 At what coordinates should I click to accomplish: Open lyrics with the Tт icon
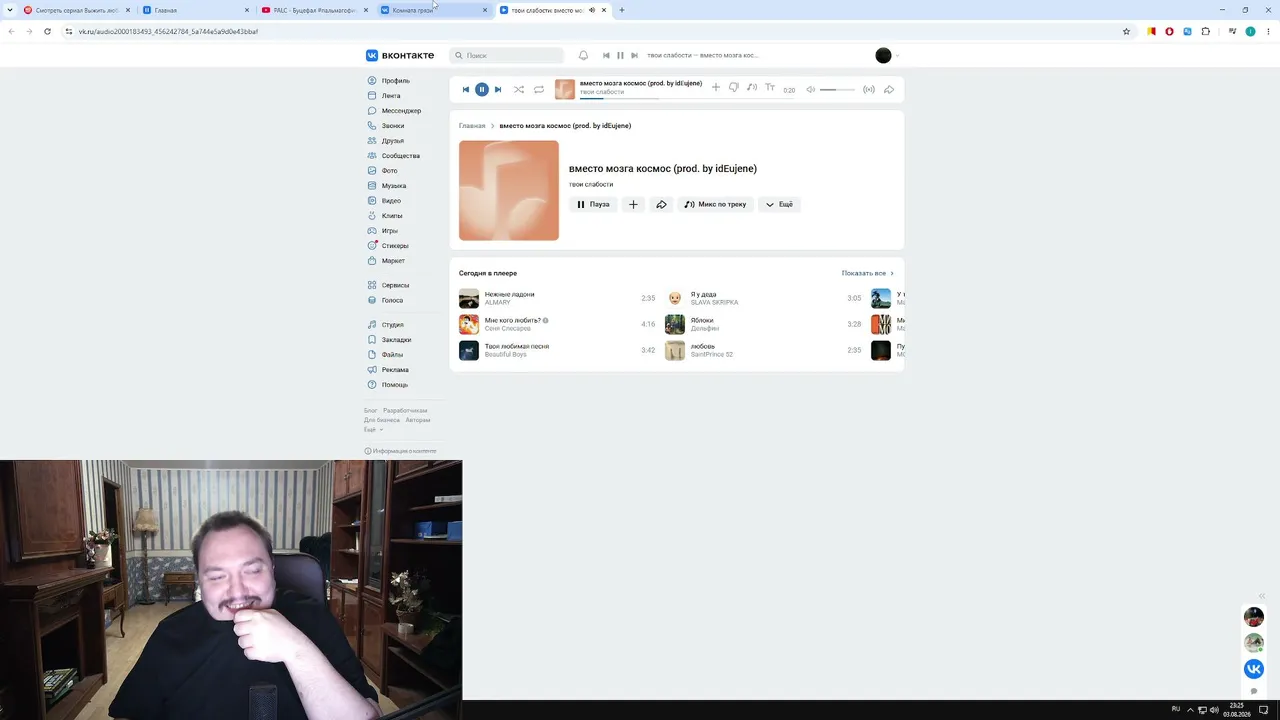pyautogui.click(x=770, y=88)
